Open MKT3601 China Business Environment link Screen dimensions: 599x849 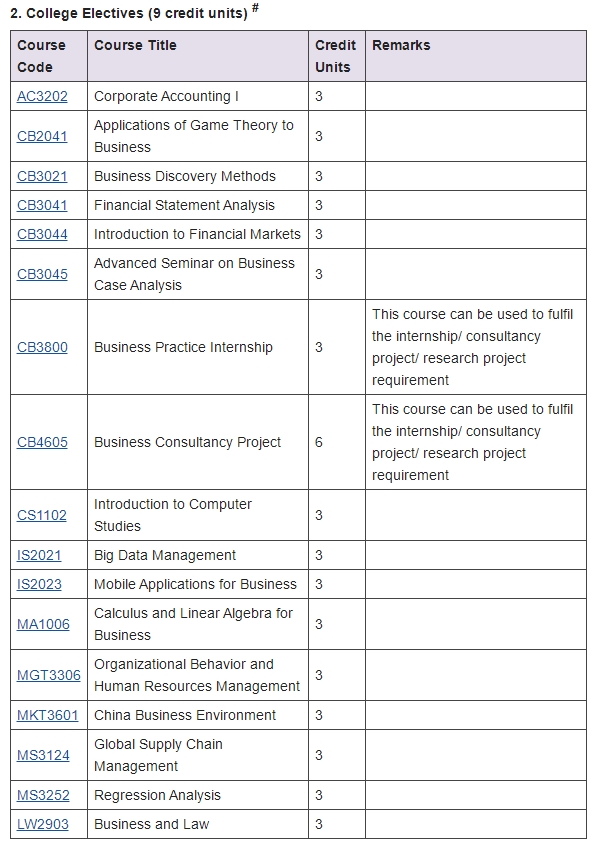coord(48,715)
